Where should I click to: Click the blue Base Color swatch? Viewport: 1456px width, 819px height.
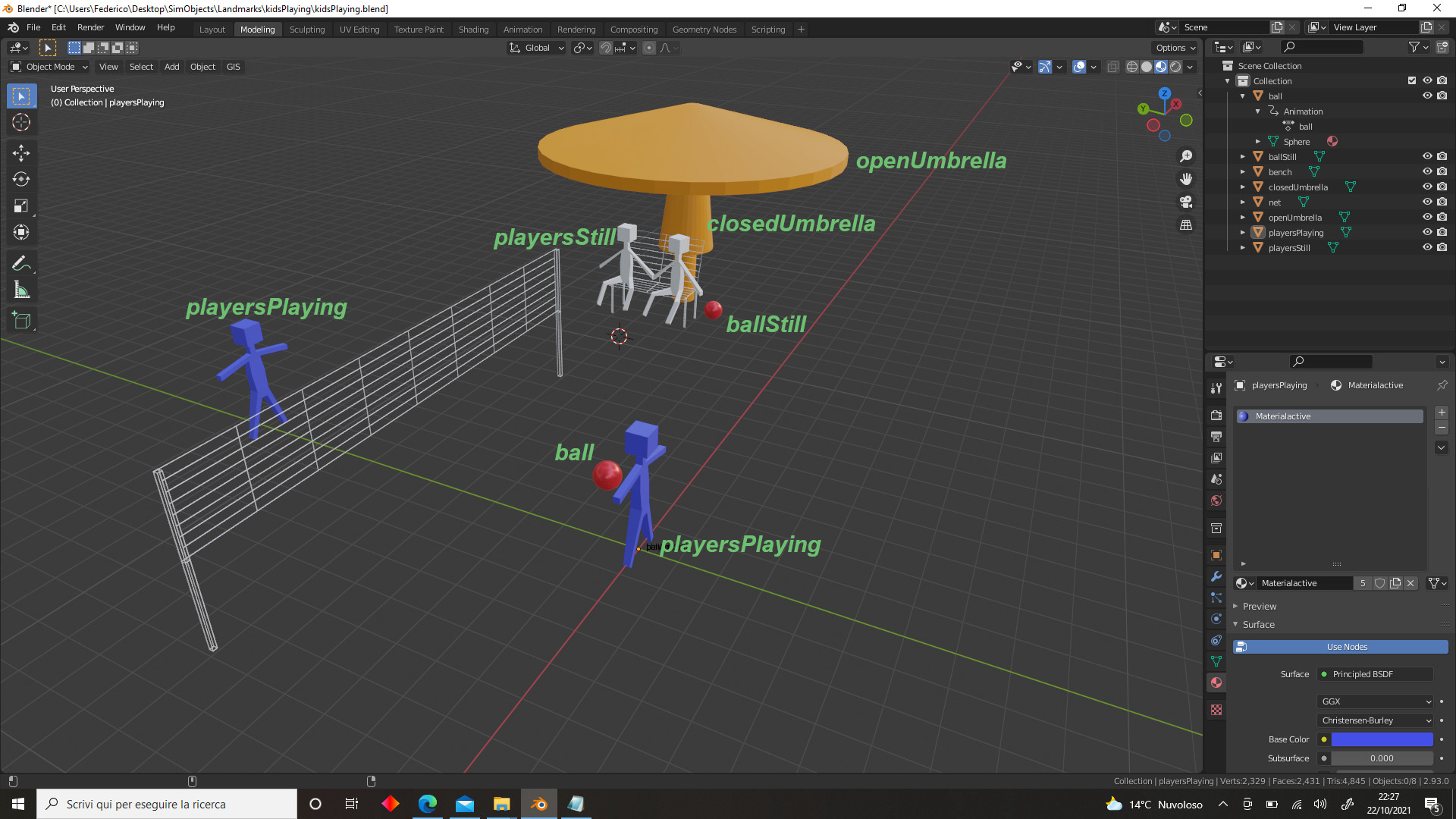[x=1382, y=739]
